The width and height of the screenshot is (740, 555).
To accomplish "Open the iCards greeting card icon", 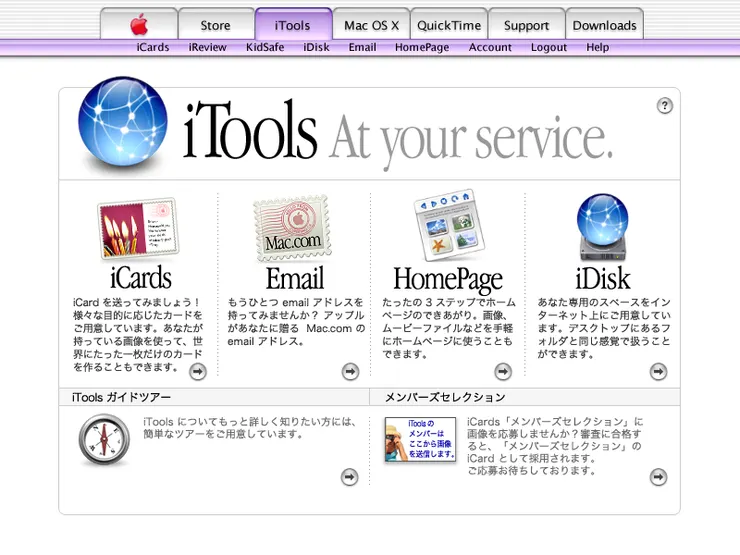I will tap(138, 228).
